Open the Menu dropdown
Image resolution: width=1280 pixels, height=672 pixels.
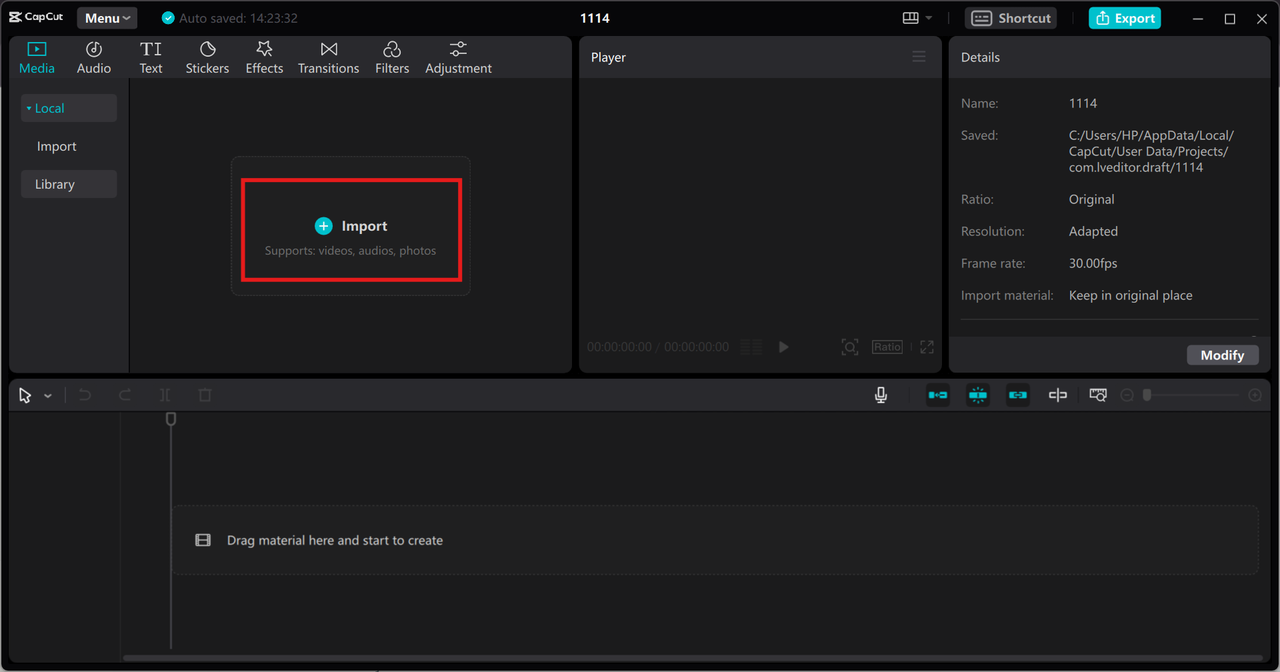108,18
